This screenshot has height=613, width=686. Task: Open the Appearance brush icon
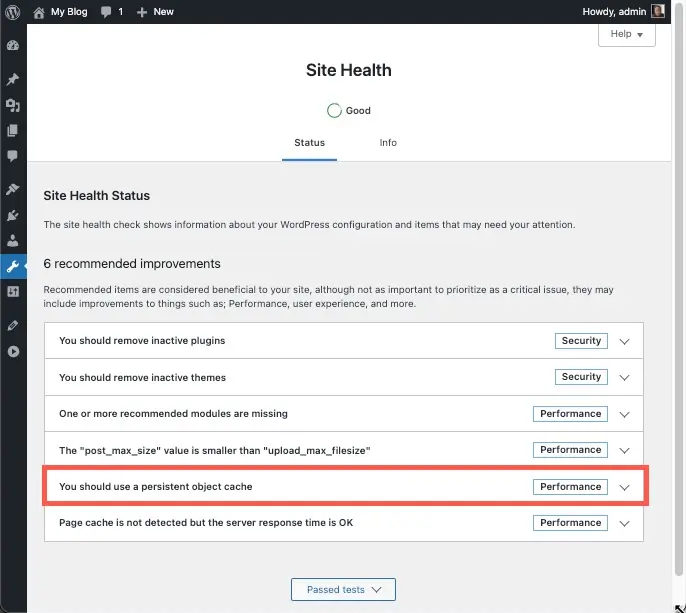tap(13, 189)
